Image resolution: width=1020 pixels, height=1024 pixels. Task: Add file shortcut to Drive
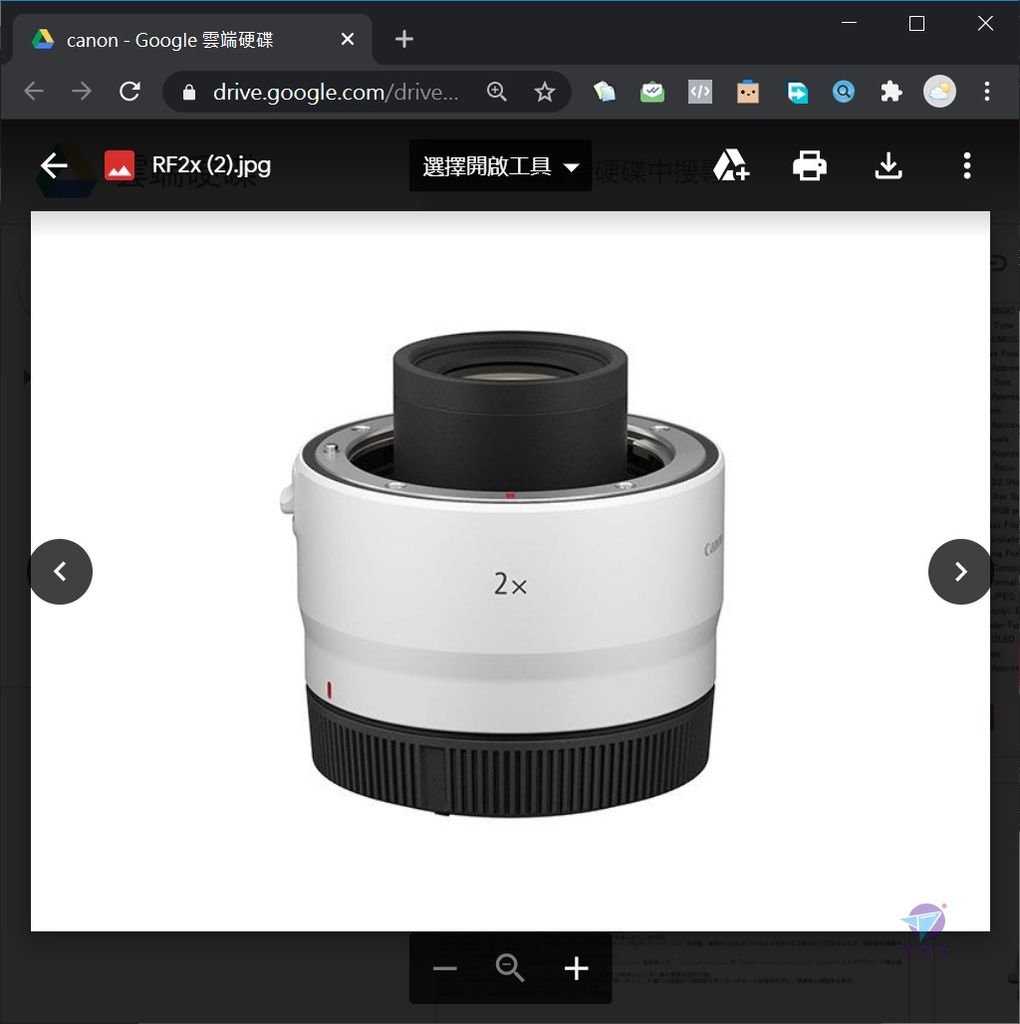[x=731, y=165]
